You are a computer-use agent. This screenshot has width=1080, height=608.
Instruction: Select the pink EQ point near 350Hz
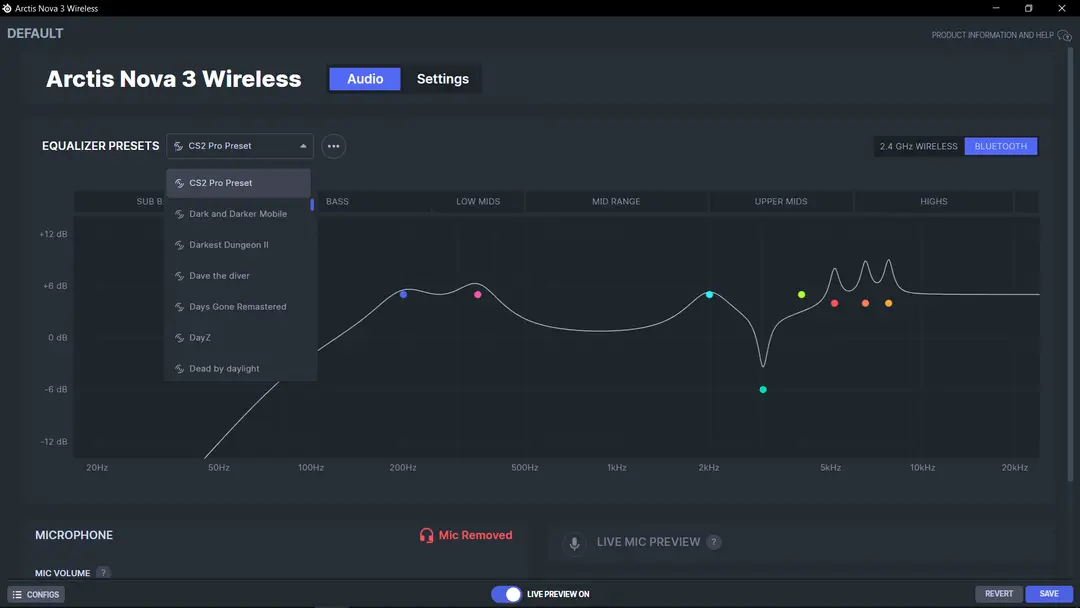pyautogui.click(x=477, y=295)
